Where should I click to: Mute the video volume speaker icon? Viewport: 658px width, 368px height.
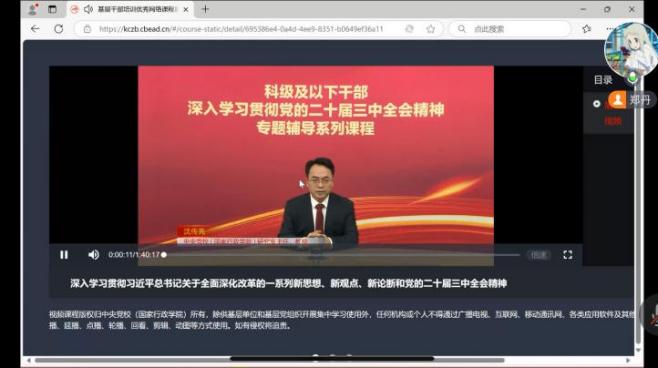coord(94,255)
